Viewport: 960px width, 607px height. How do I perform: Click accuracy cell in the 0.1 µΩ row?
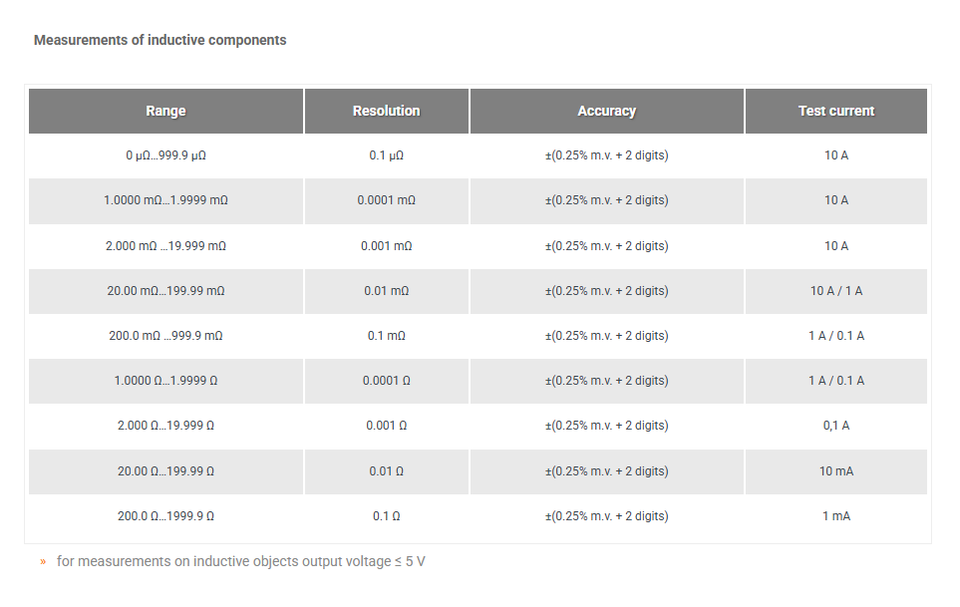tap(607, 156)
